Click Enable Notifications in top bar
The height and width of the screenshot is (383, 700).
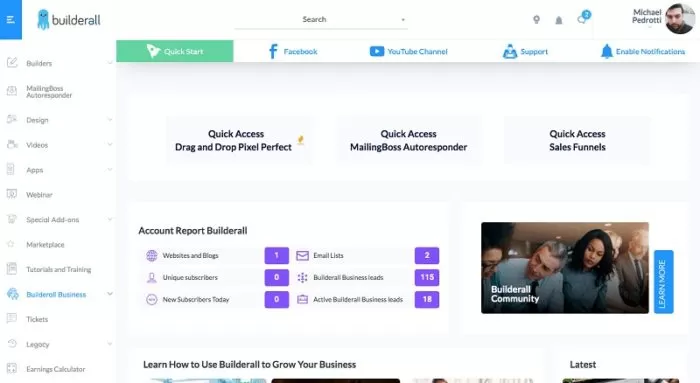[x=642, y=51]
